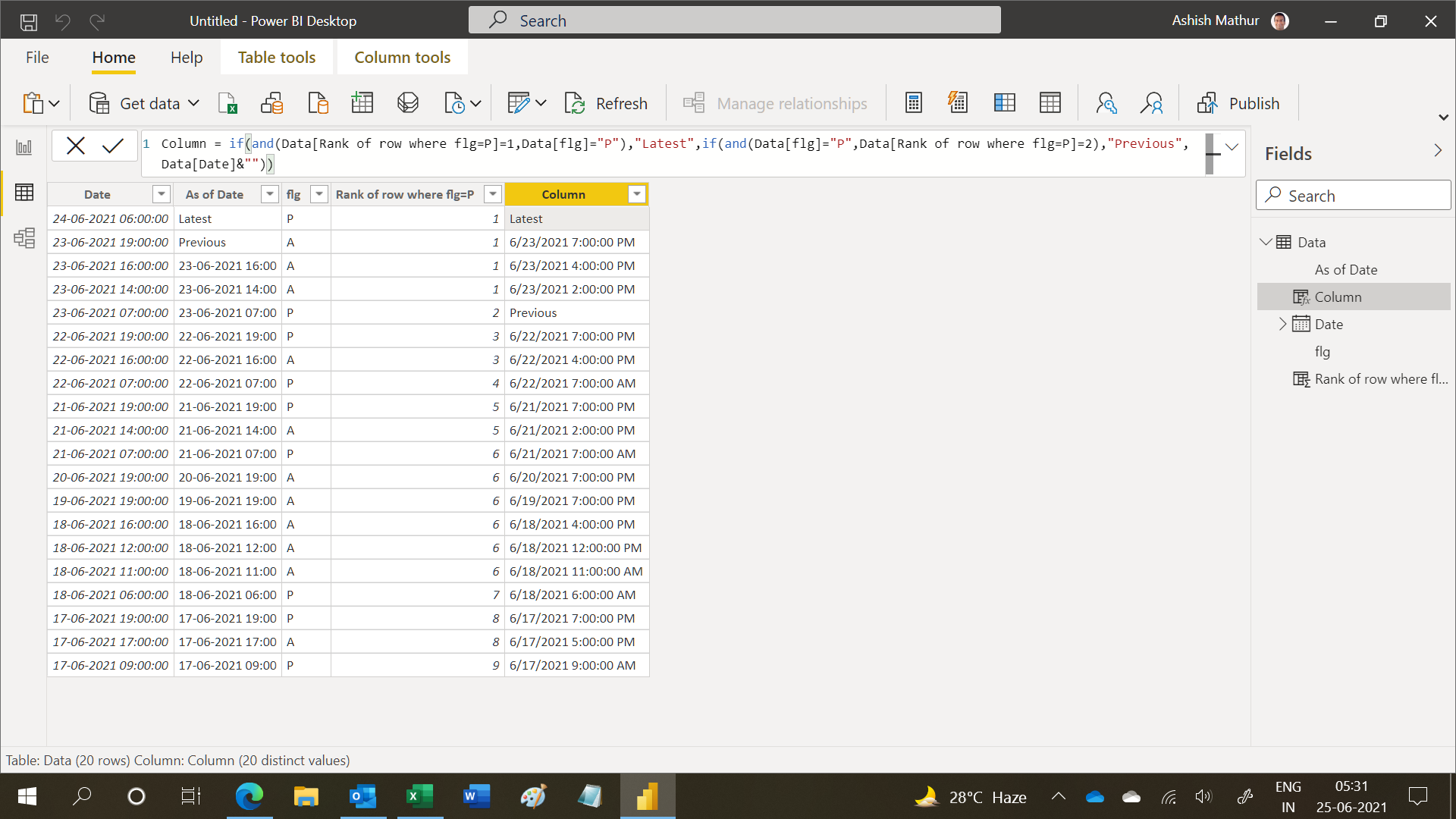Image resolution: width=1456 pixels, height=819 pixels.
Task: Select the flg field in Fields
Action: (x=1323, y=352)
